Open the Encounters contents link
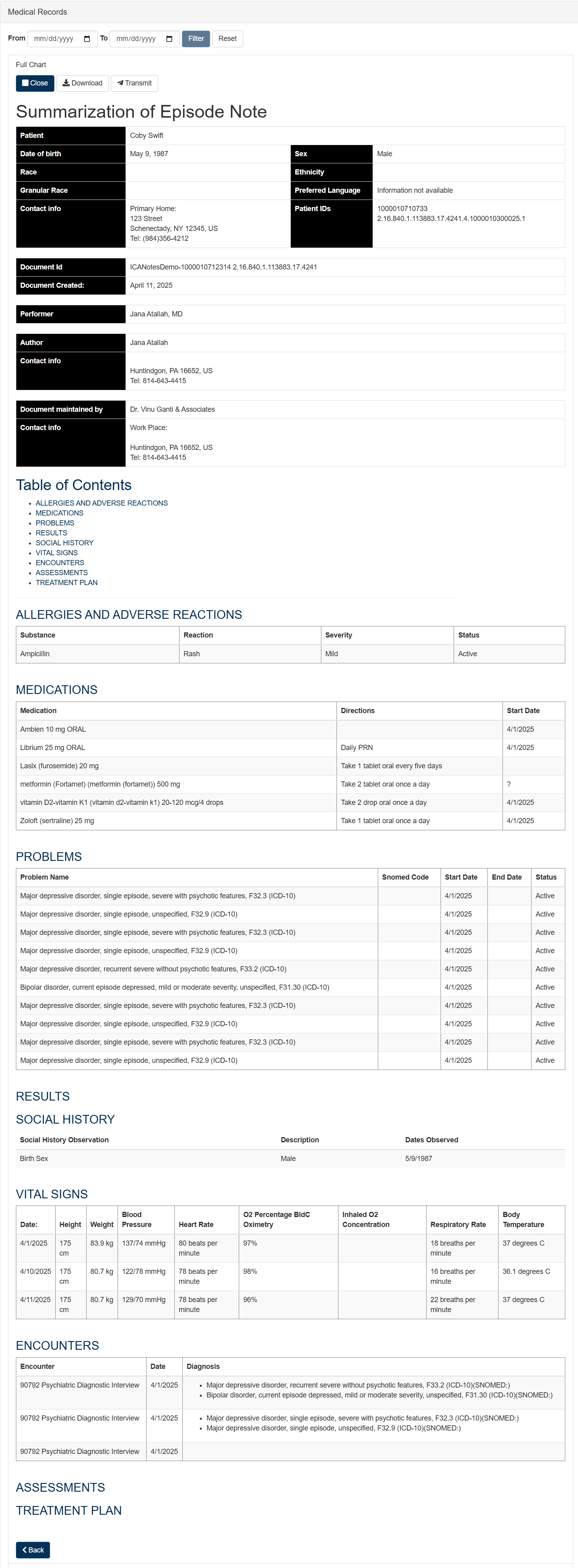Screen dimensions: 578x1568 (x=60, y=563)
